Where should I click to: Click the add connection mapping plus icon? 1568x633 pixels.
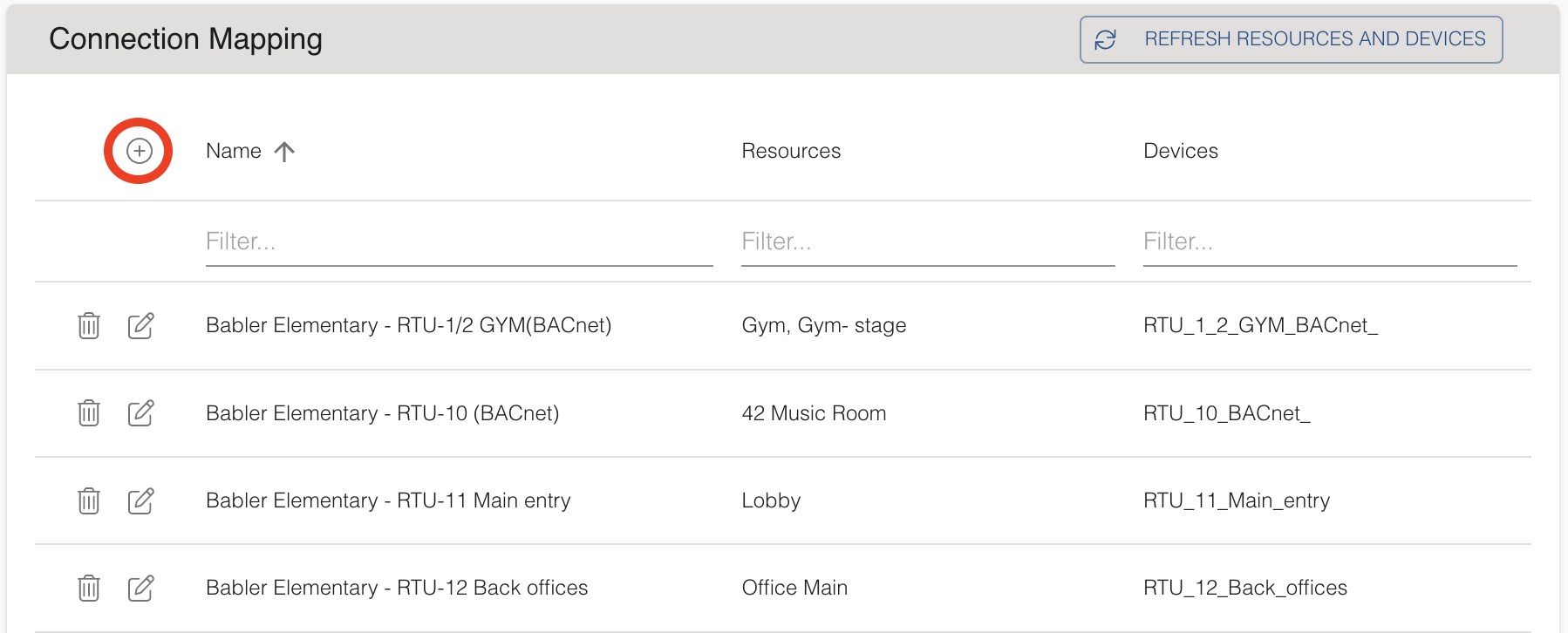[140, 151]
